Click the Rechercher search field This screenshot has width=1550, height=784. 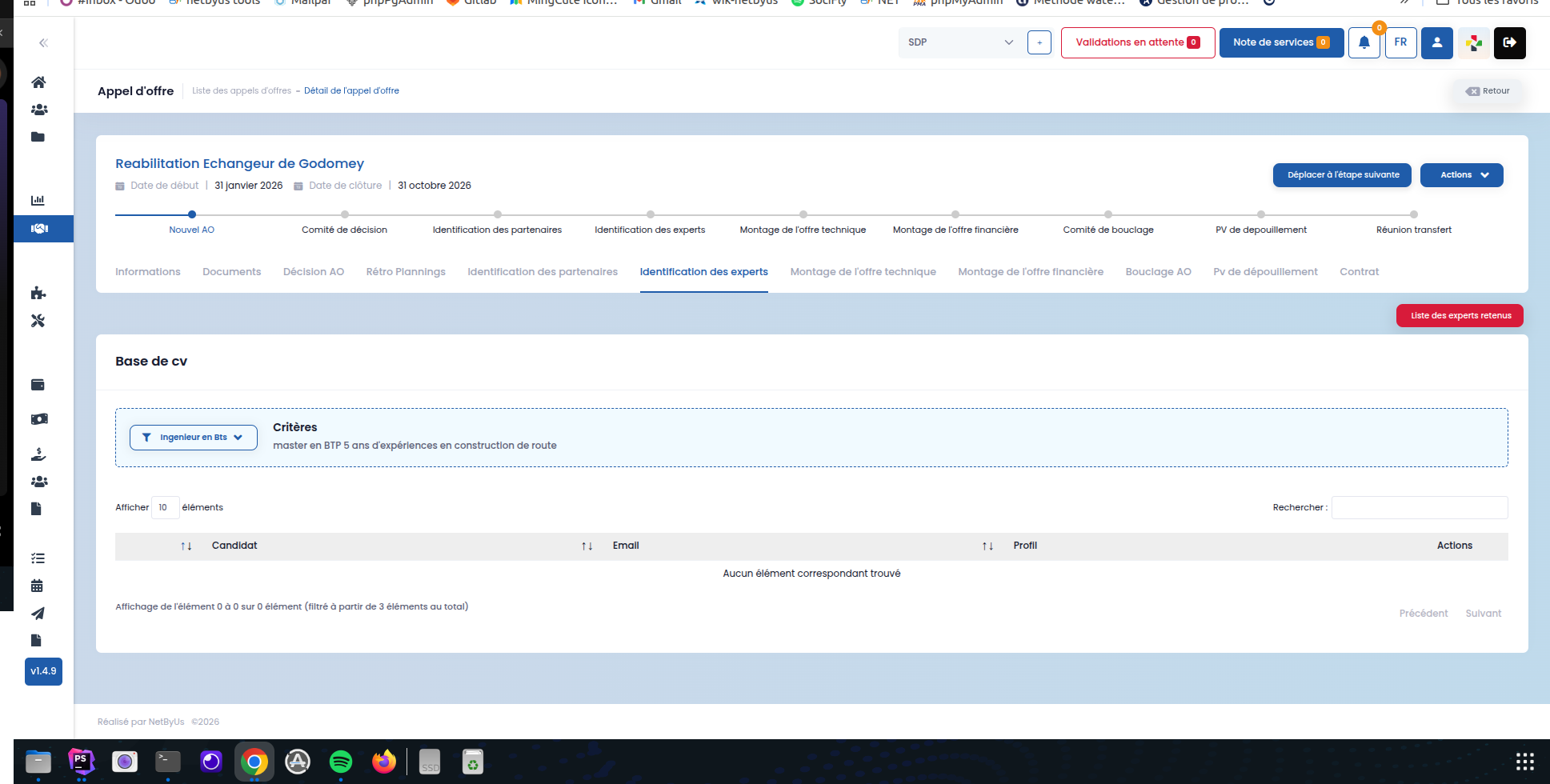[1419, 508]
